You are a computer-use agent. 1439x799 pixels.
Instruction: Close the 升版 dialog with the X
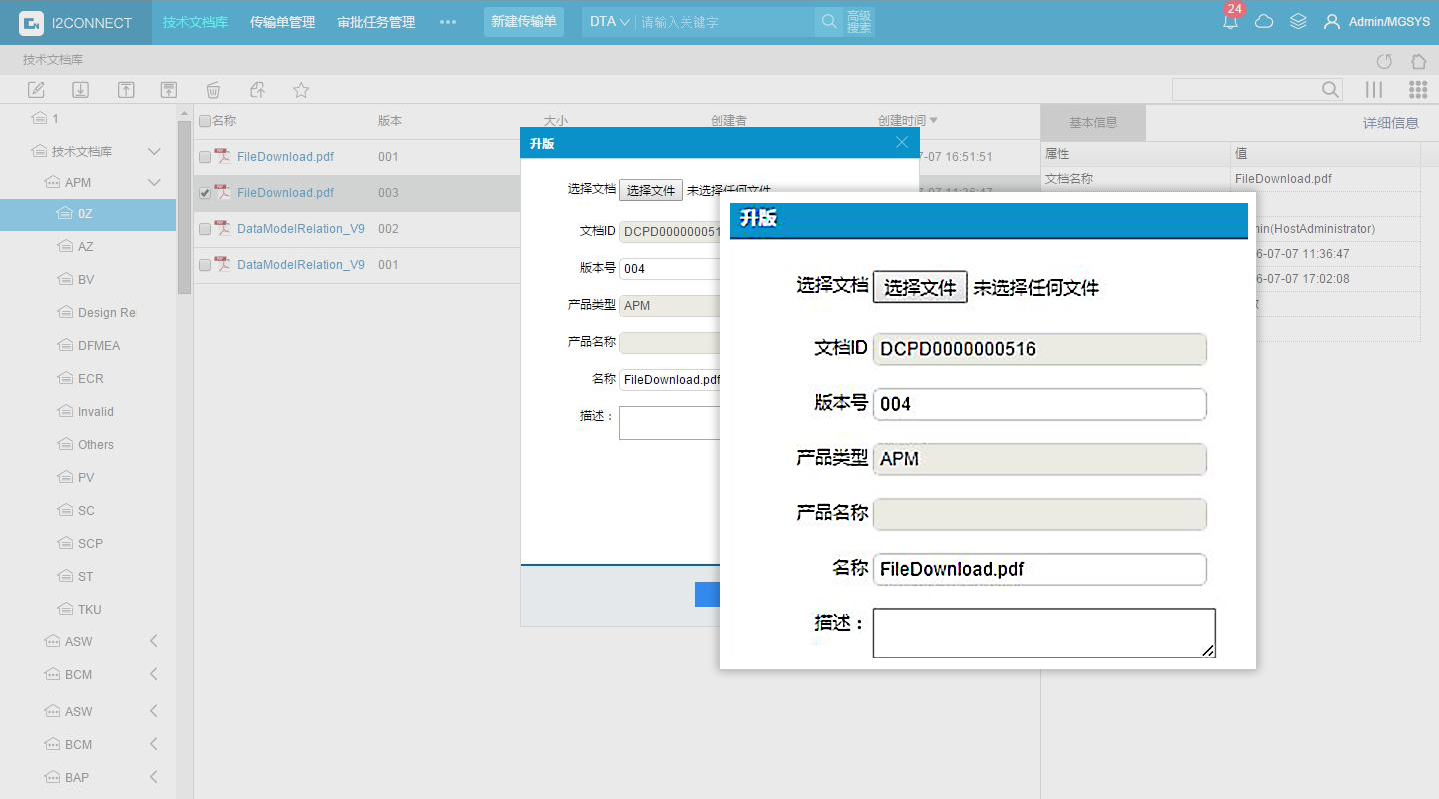coord(902,142)
